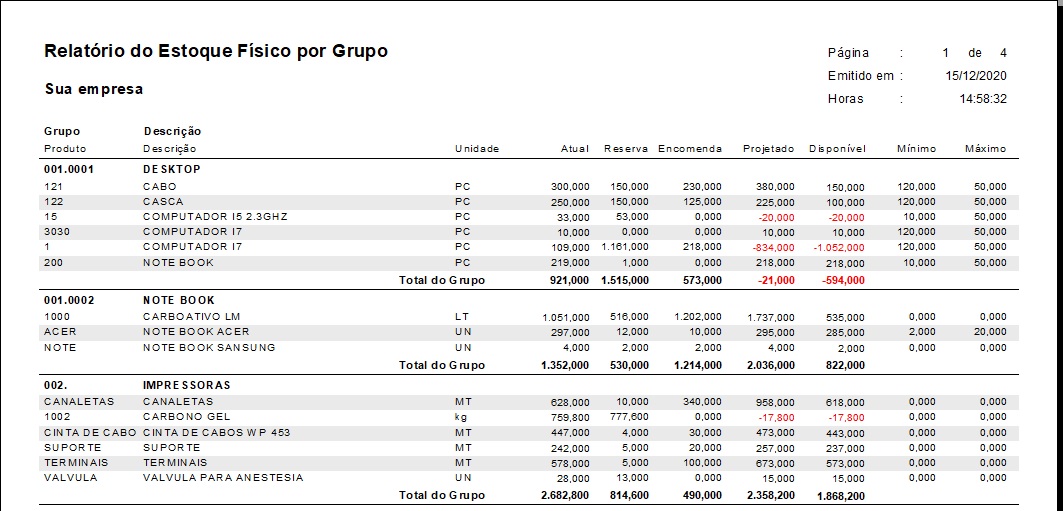Click the emission date '15/12/2020'
Screen dimensions: 1063x511
[x=975, y=76]
